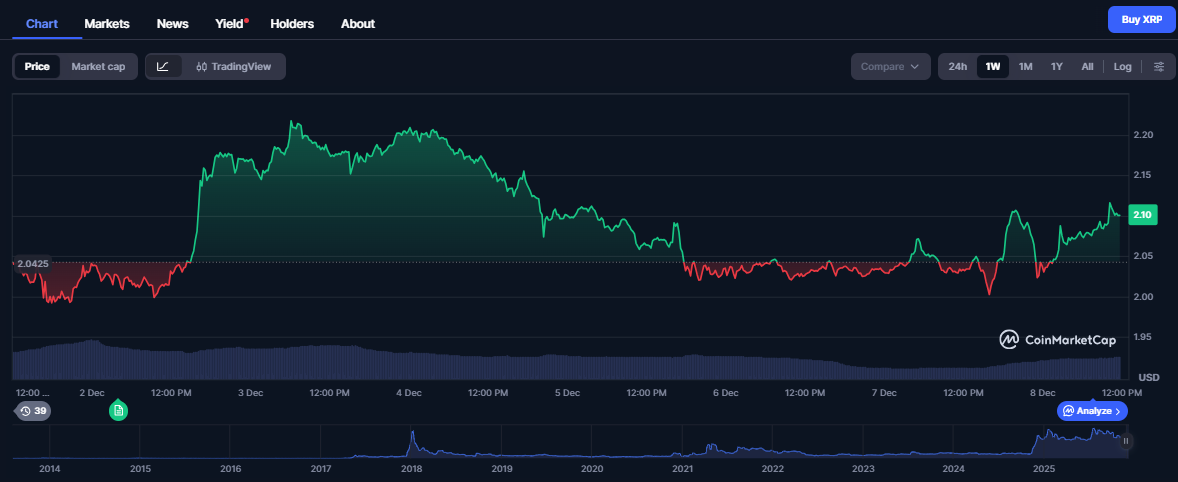The width and height of the screenshot is (1178, 482).
Task: Click the green document event marker
Action: (x=118, y=410)
